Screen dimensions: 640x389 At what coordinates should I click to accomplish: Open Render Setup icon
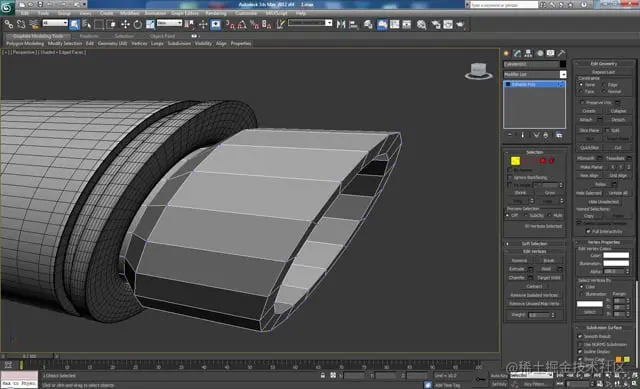point(436,24)
